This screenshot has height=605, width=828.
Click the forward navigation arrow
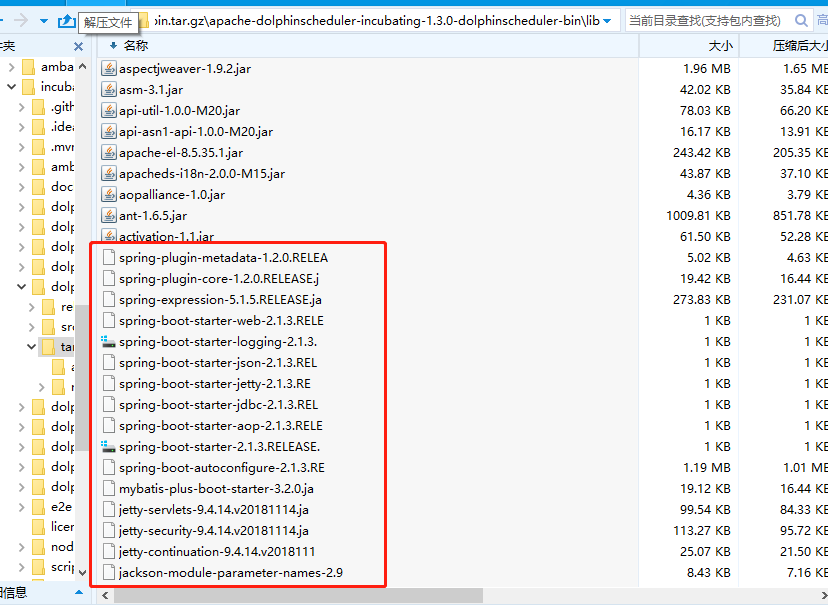[x=21, y=21]
